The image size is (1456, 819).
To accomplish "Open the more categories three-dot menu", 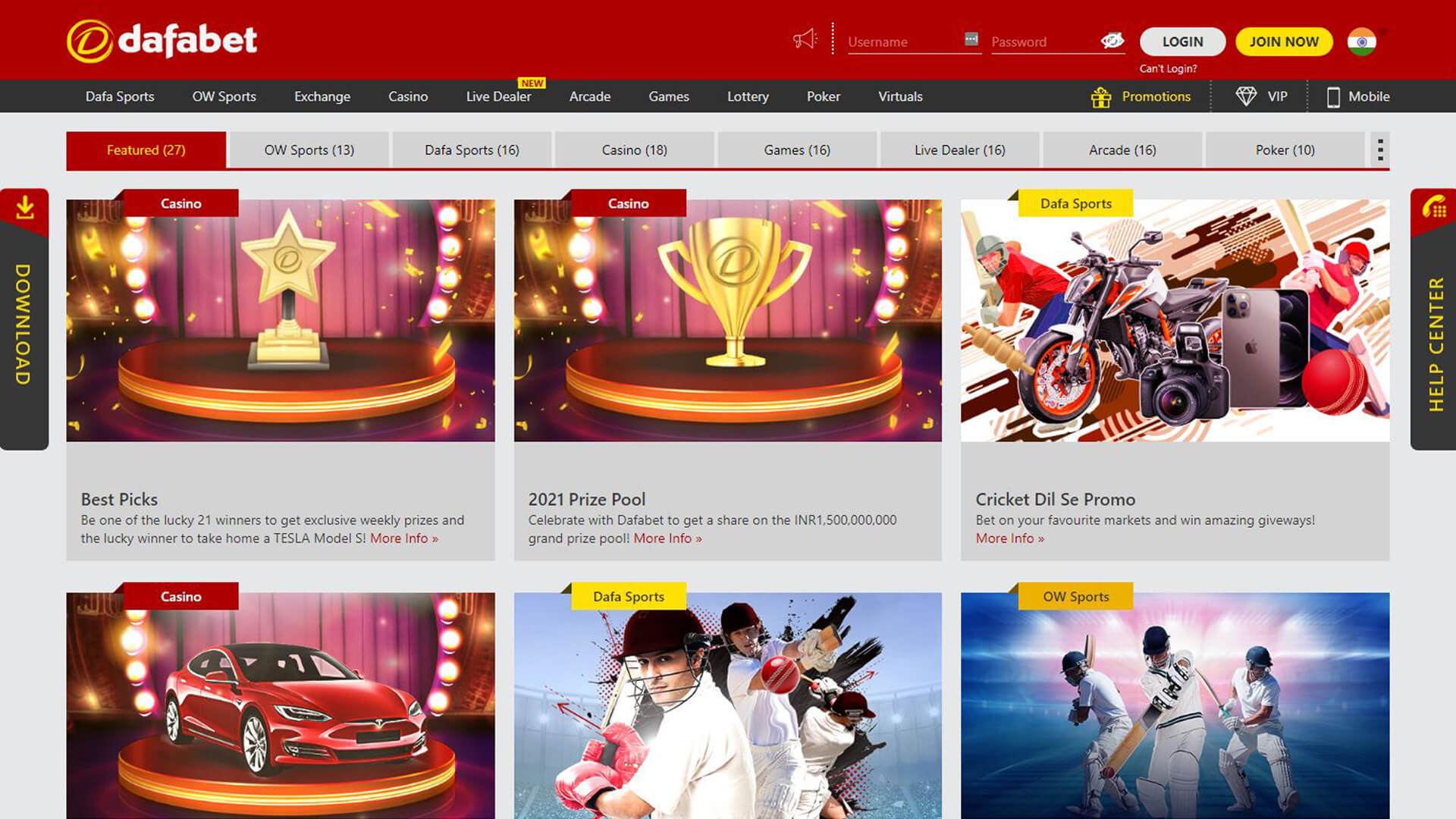I will 1380,150.
